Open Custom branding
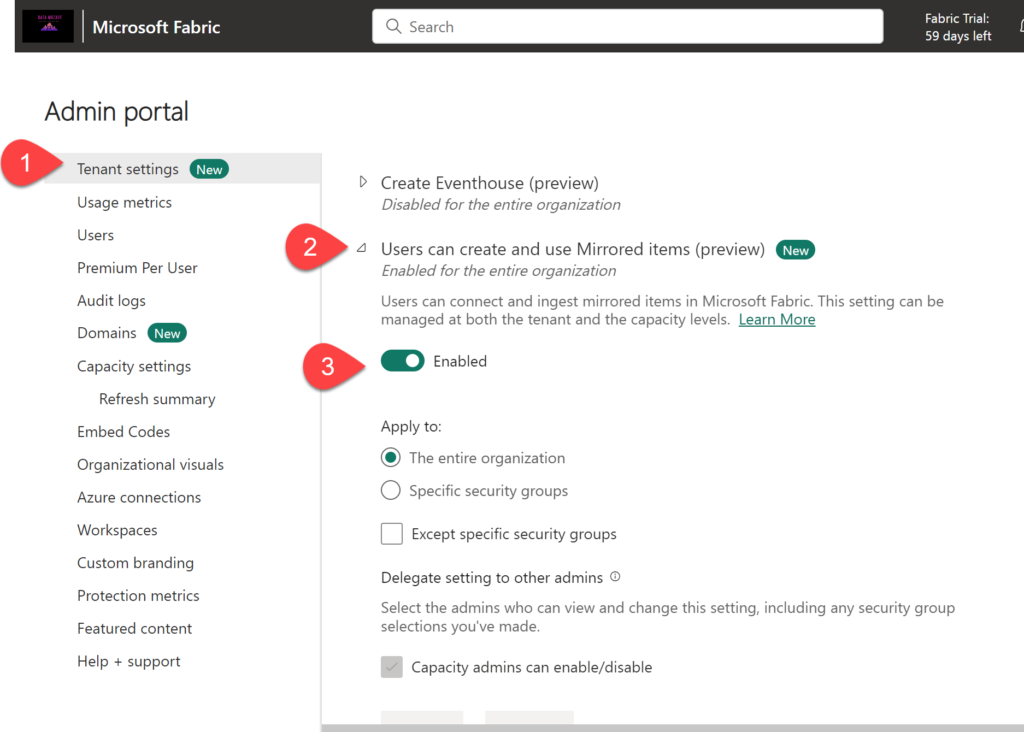Image resolution: width=1024 pixels, height=732 pixels. tap(135, 563)
